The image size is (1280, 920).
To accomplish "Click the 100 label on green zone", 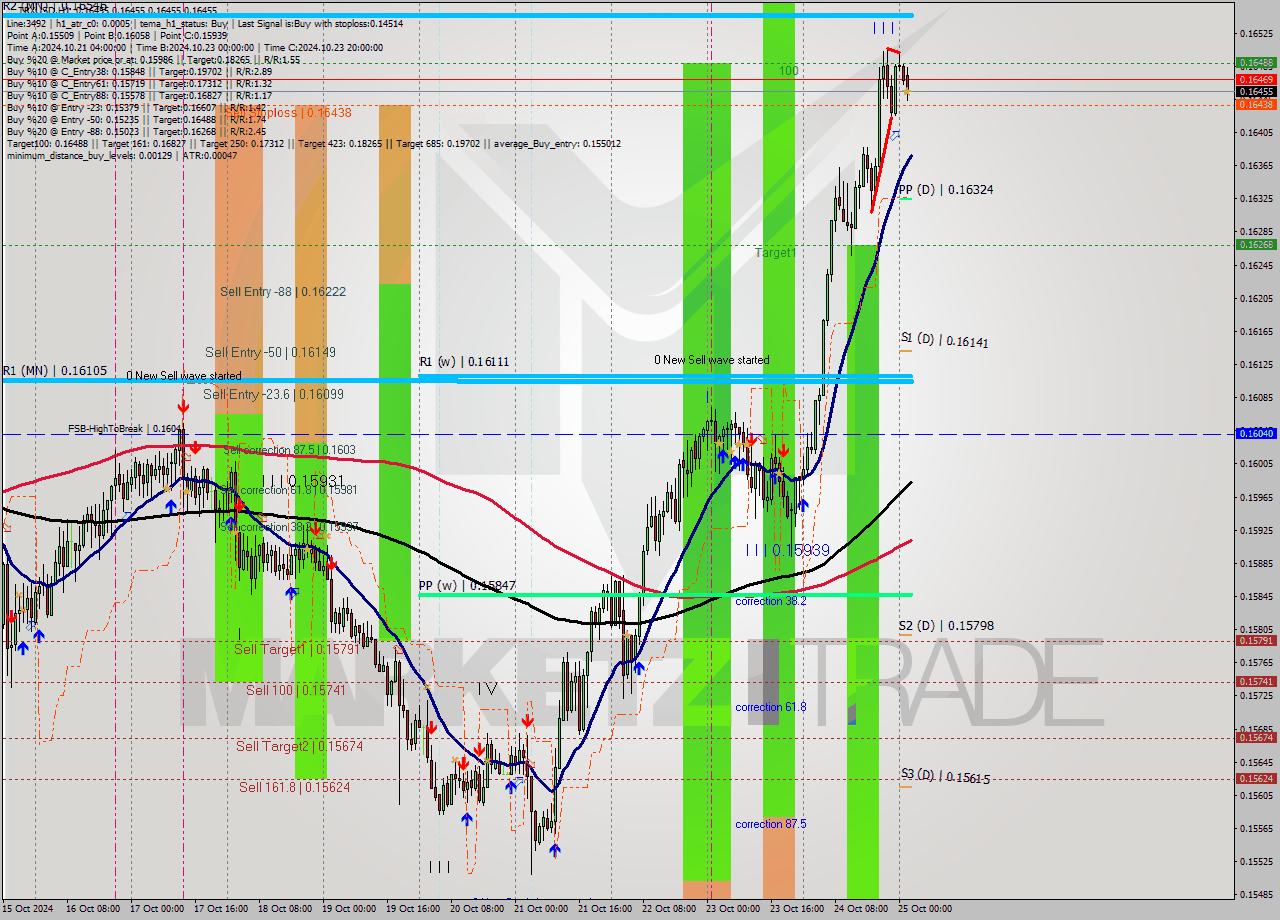I will pos(789,71).
